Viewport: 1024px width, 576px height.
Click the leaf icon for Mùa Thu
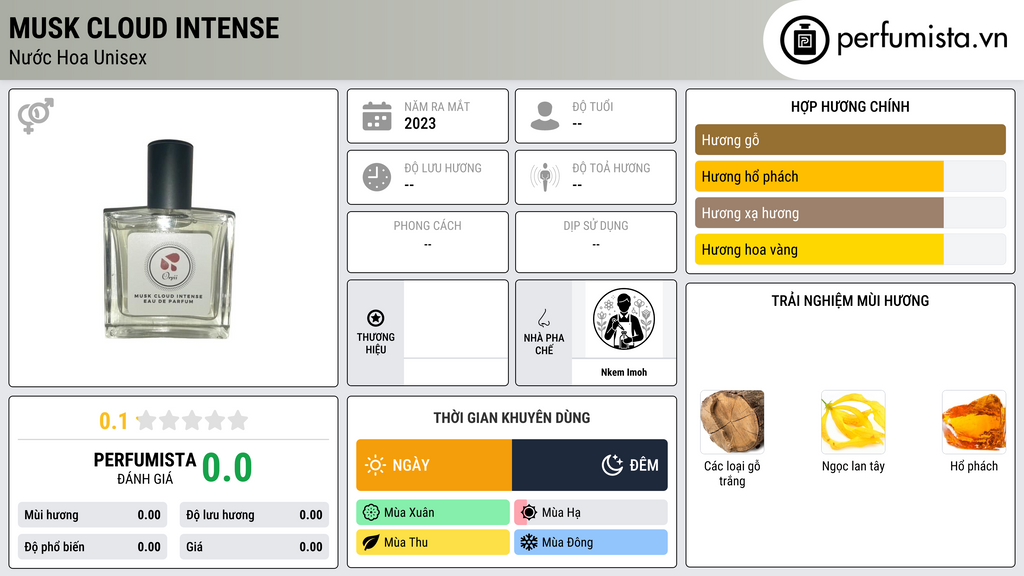(371, 542)
